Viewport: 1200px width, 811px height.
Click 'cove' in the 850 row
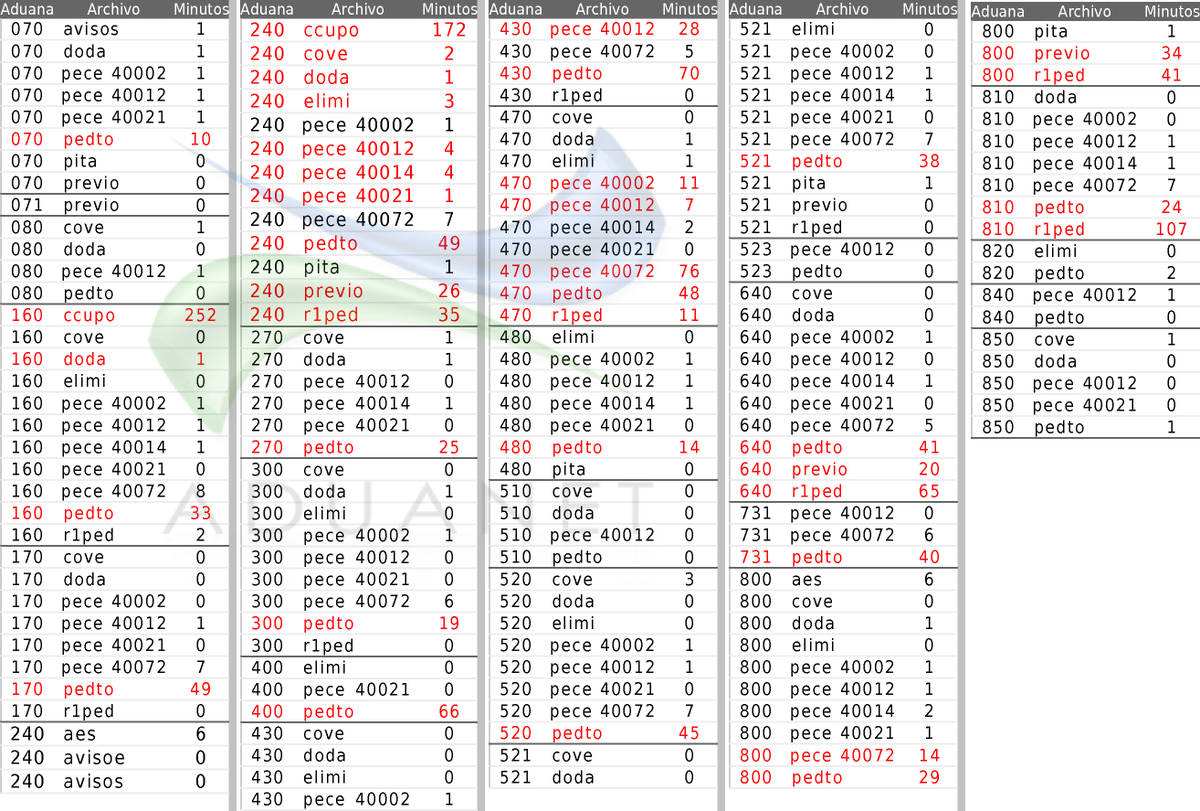pyautogui.click(x=1055, y=340)
